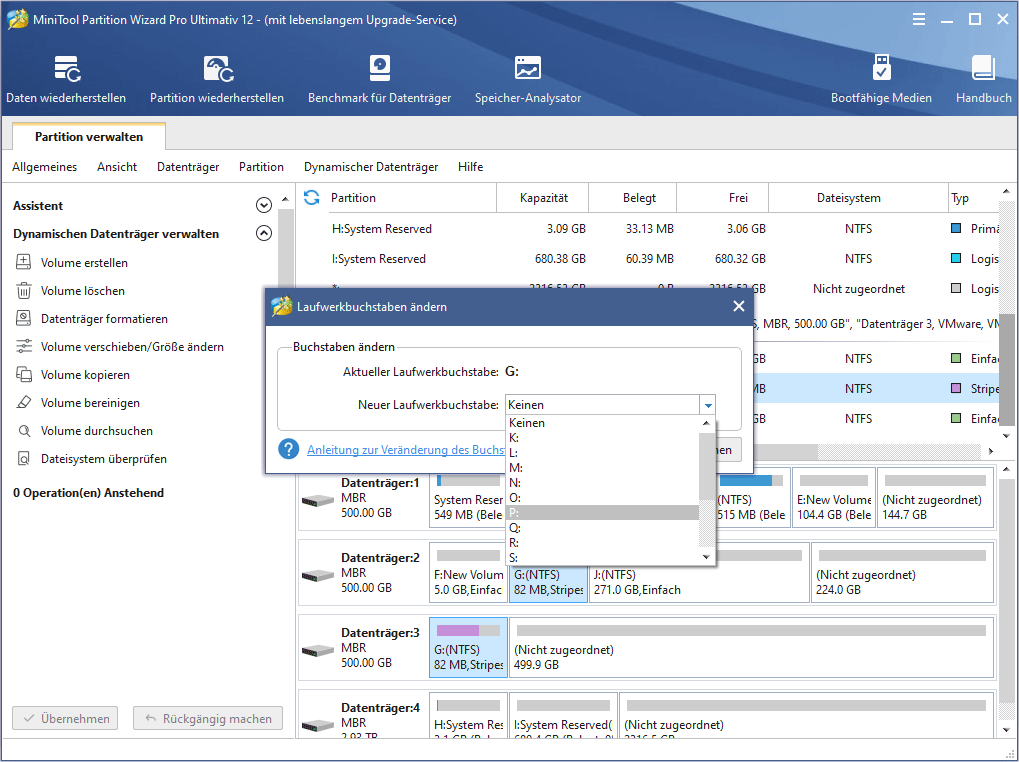Viewport: 1019px width, 762px height.
Task: Open Bootfähige Medien builder
Action: 881,79
